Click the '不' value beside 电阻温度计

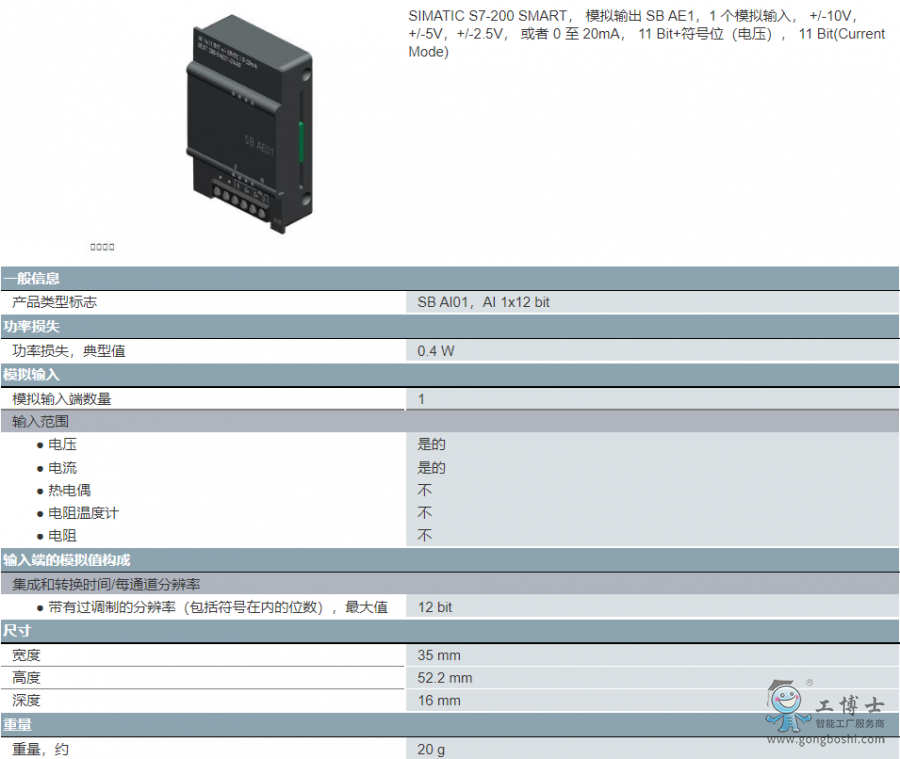click(x=425, y=513)
